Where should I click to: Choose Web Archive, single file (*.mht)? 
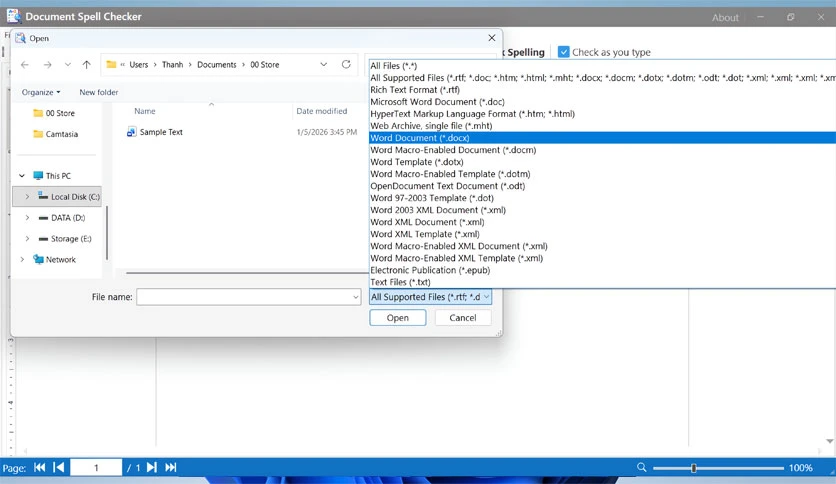(602, 126)
